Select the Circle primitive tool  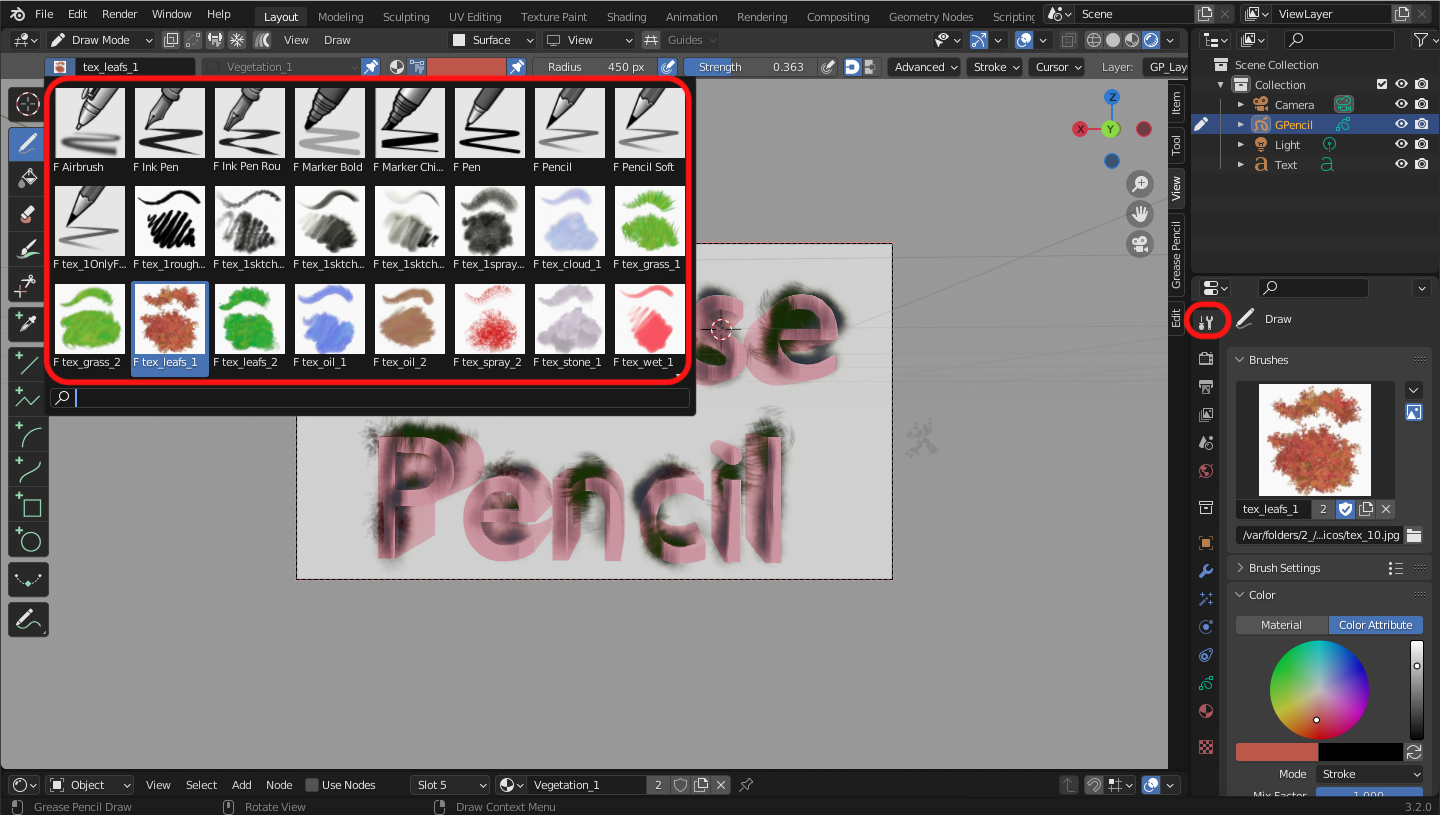(x=28, y=542)
